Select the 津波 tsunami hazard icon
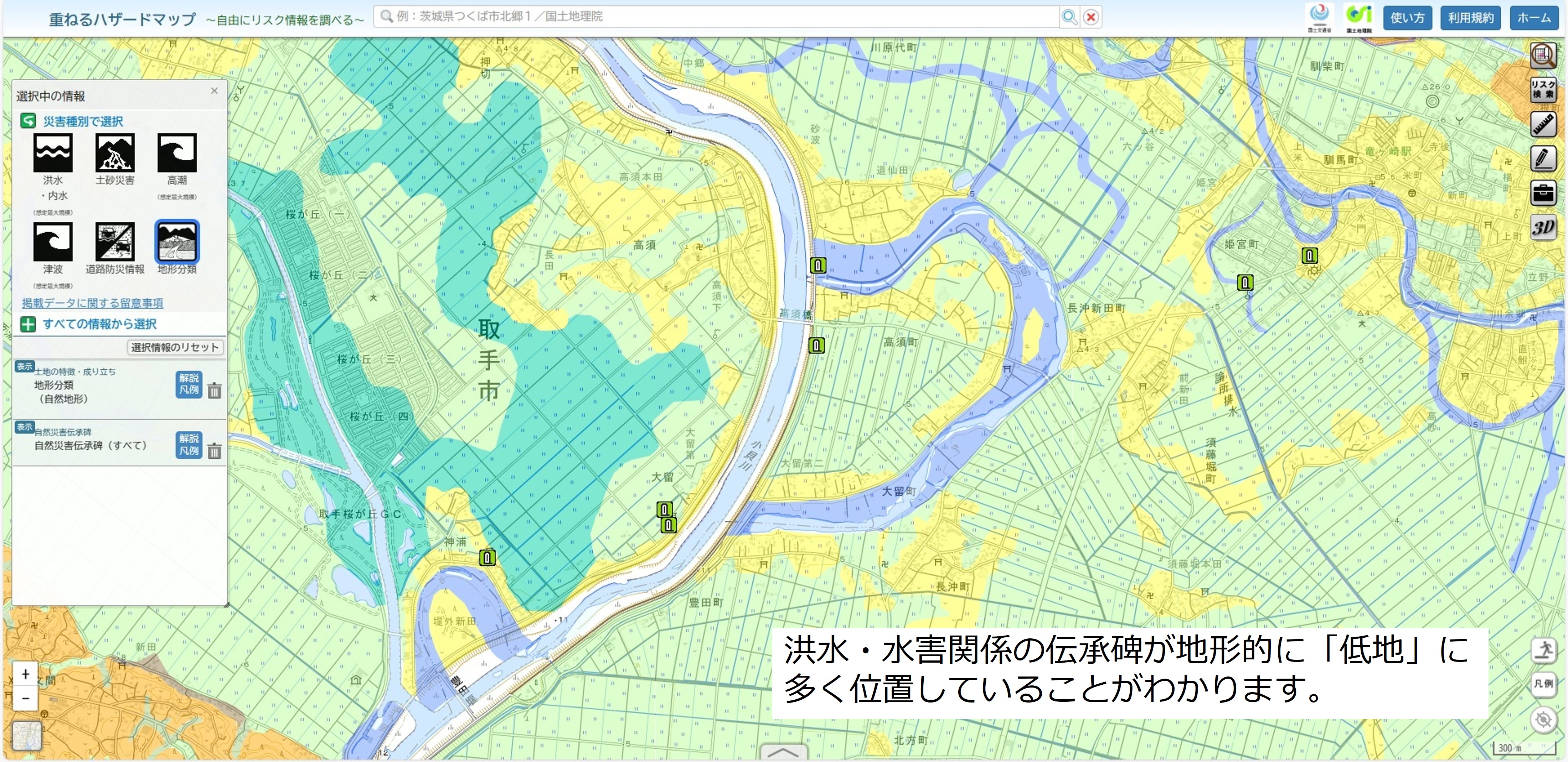1568x762 pixels. click(53, 242)
